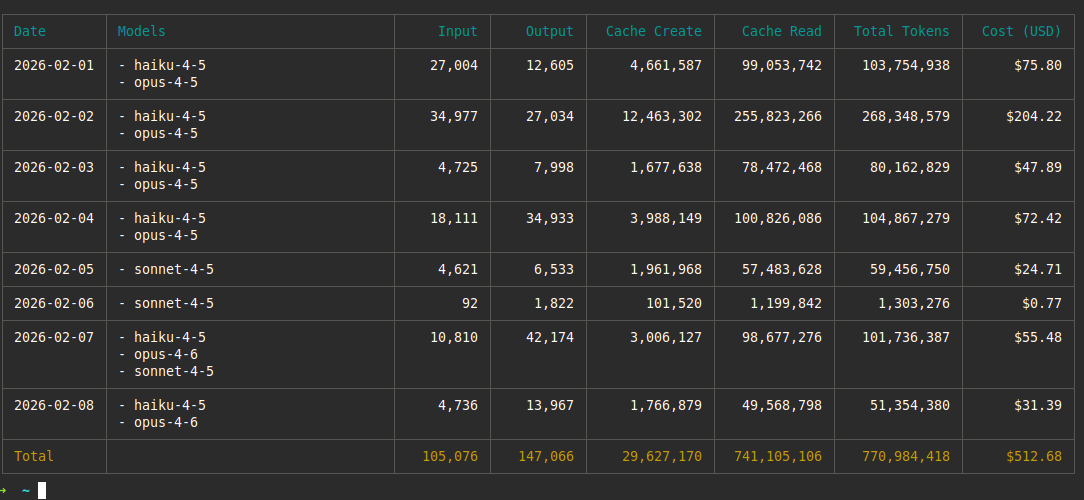The height and width of the screenshot is (500, 1084).
Task: Click input value 92 for 2026-02-06
Action: pyautogui.click(x=469, y=304)
